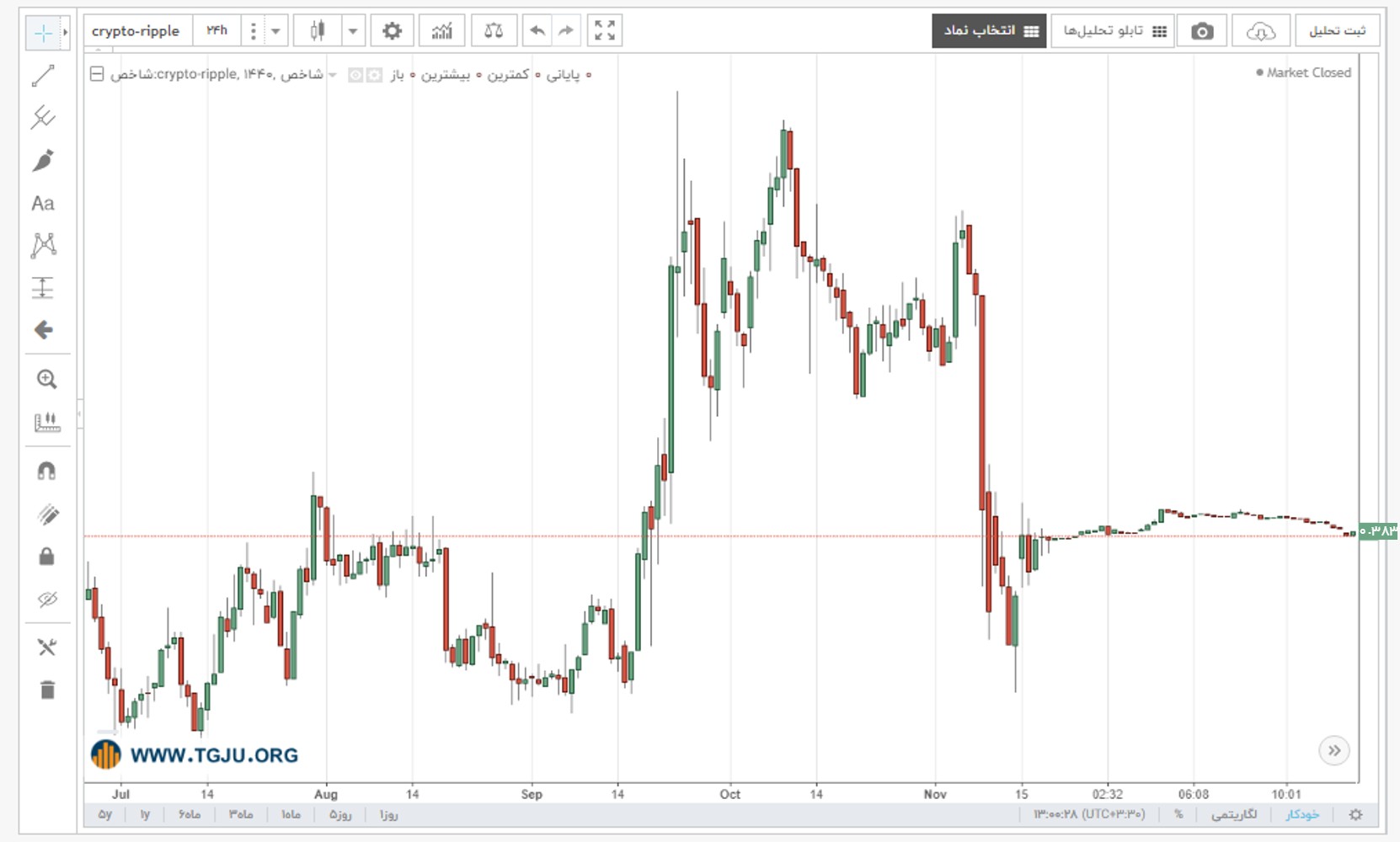
Task: Open the tools wrench icon in left sidebar
Action: (x=46, y=647)
